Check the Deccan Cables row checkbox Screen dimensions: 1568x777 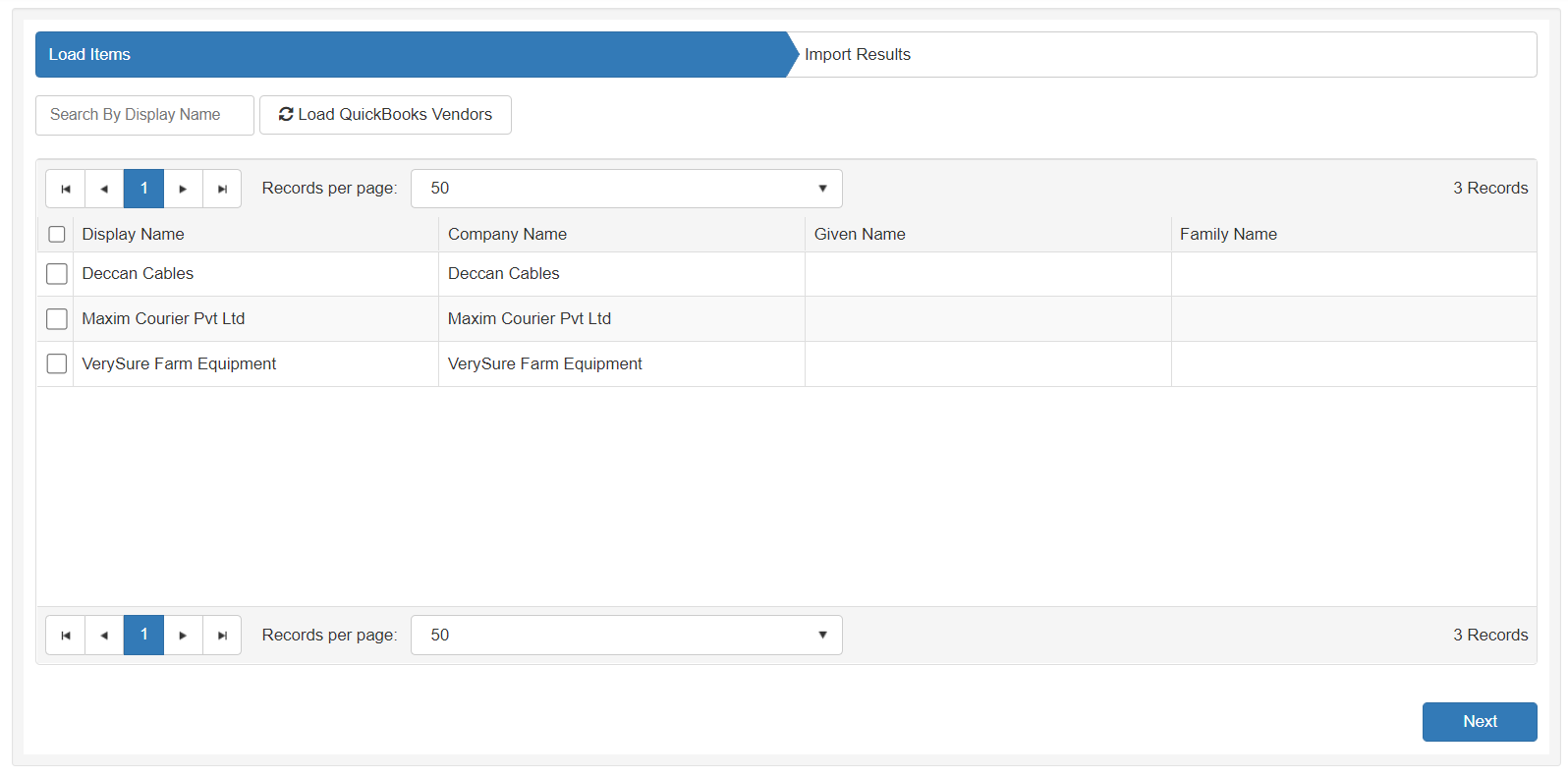coord(57,274)
